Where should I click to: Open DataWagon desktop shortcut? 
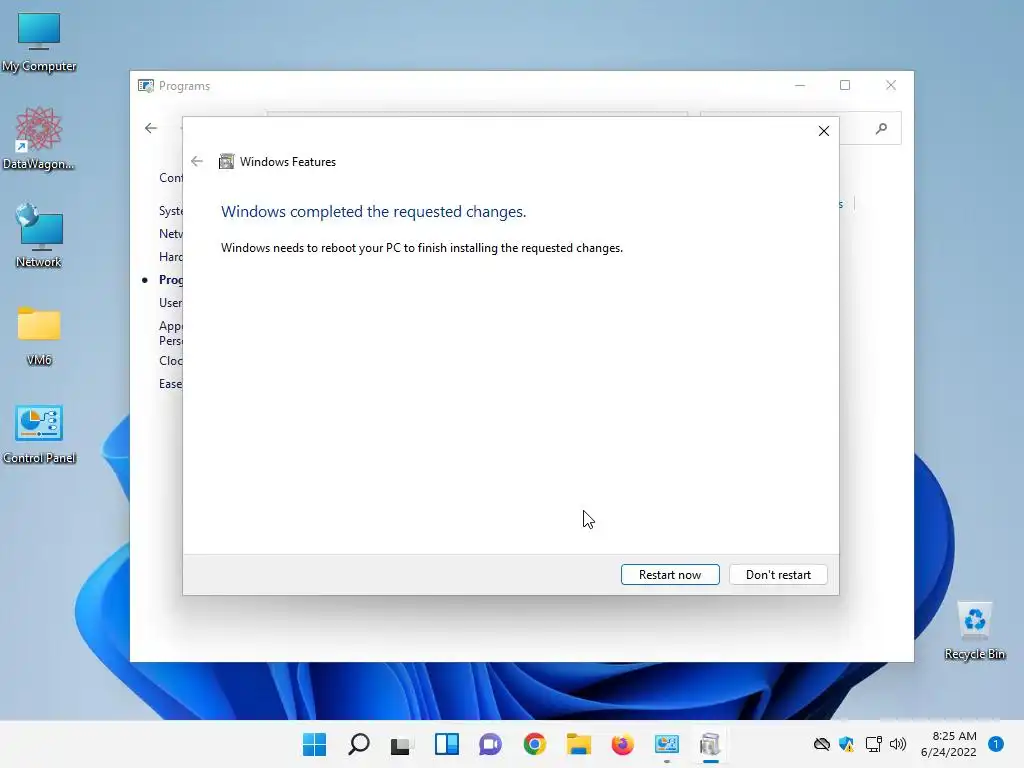(x=39, y=138)
